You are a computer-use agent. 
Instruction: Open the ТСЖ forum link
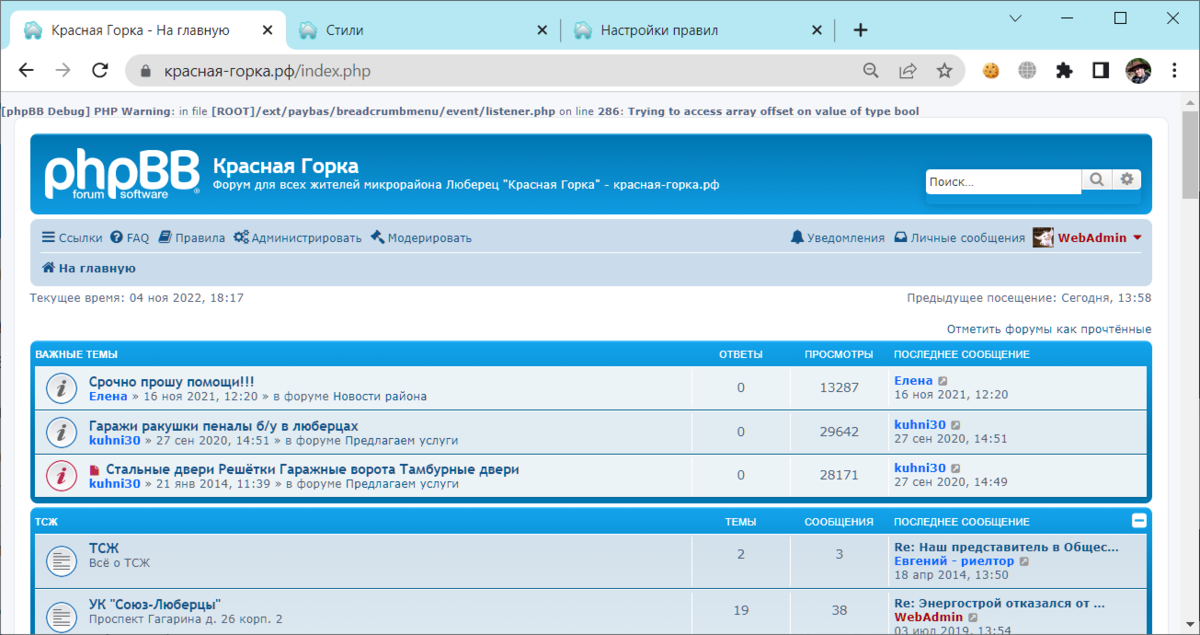click(x=103, y=548)
